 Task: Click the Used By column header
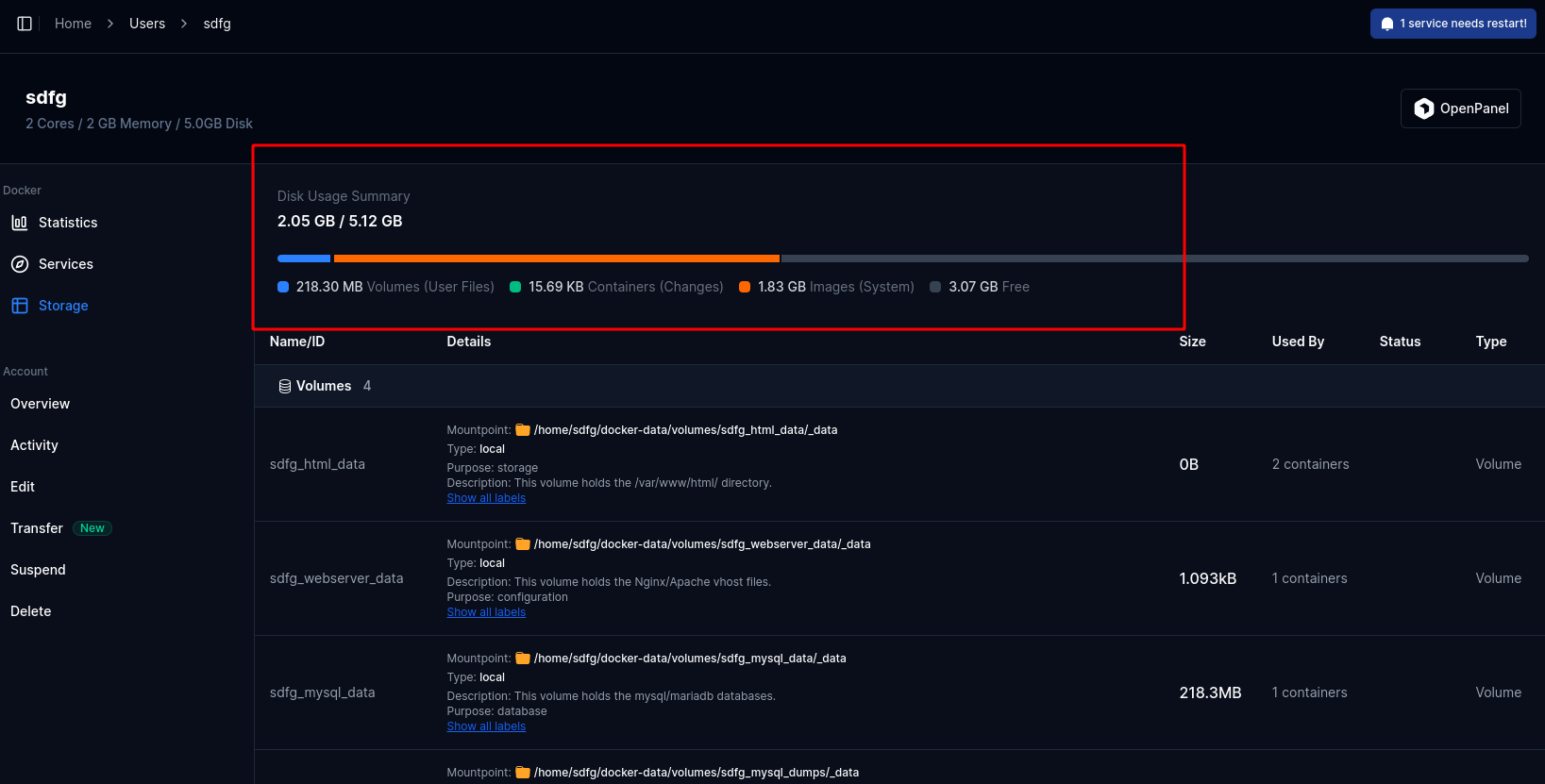pos(1298,342)
